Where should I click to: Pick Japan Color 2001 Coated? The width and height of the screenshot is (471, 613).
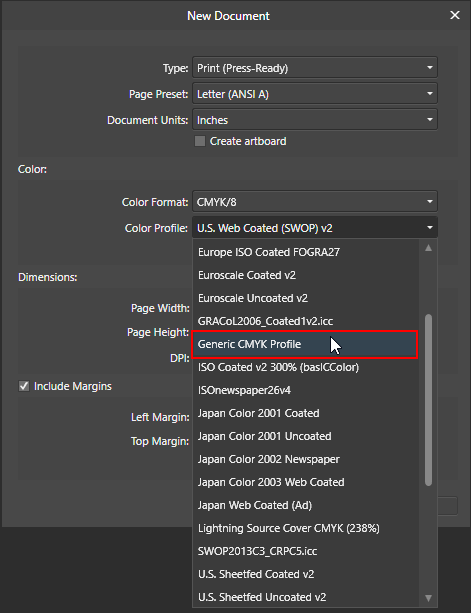(x=305, y=413)
